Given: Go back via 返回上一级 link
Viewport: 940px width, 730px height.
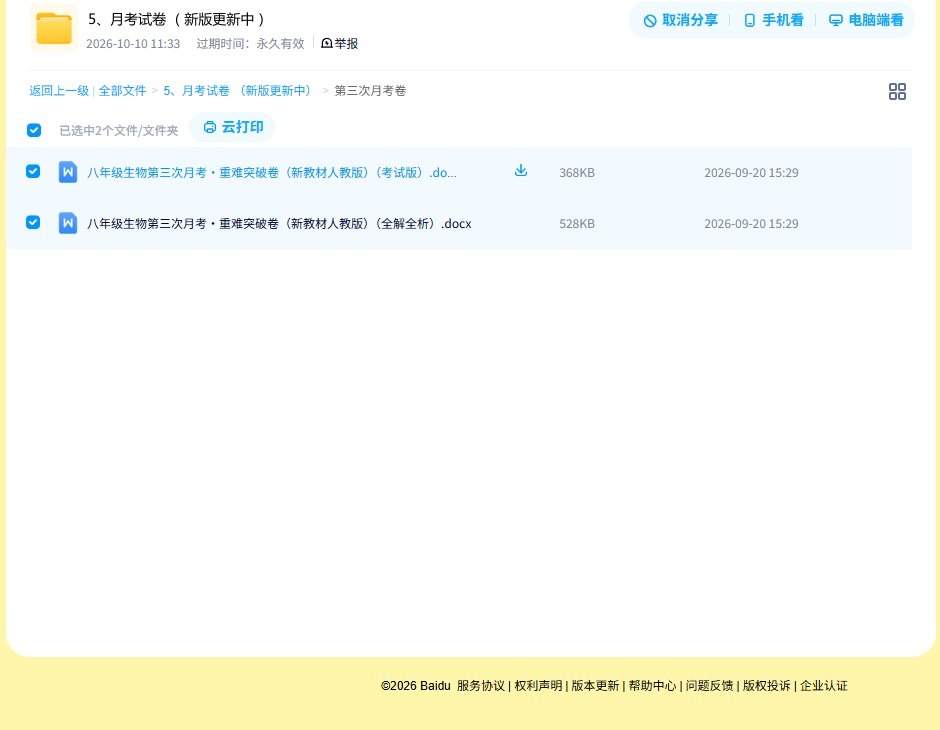Looking at the screenshot, I should (x=59, y=91).
